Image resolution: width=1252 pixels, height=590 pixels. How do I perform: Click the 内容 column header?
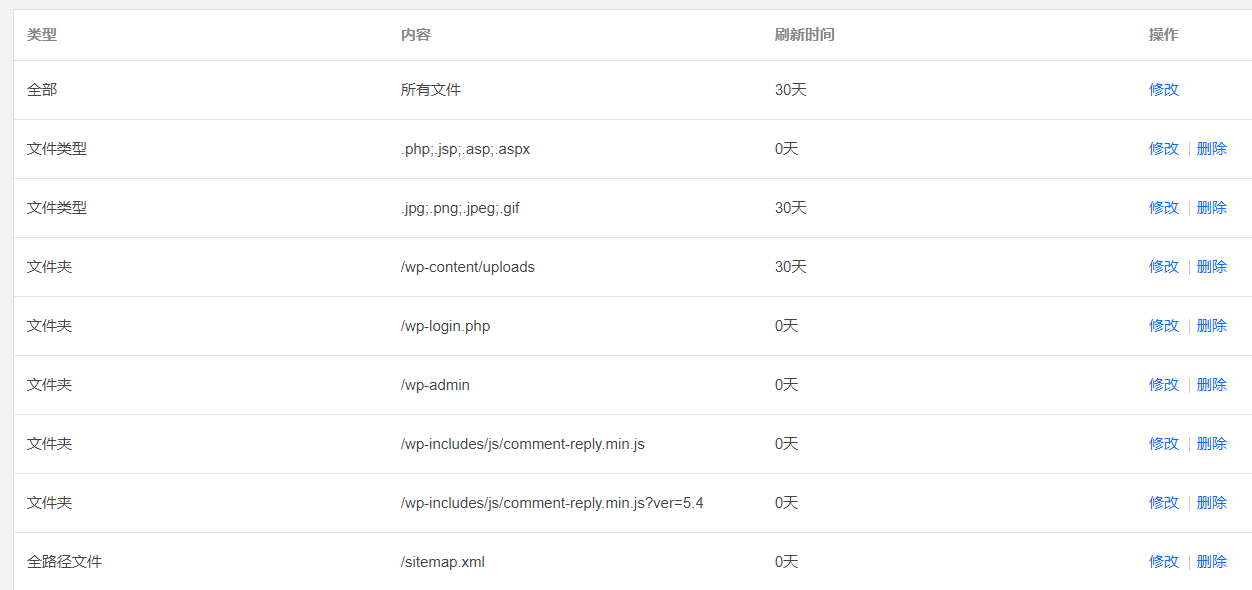[416, 35]
